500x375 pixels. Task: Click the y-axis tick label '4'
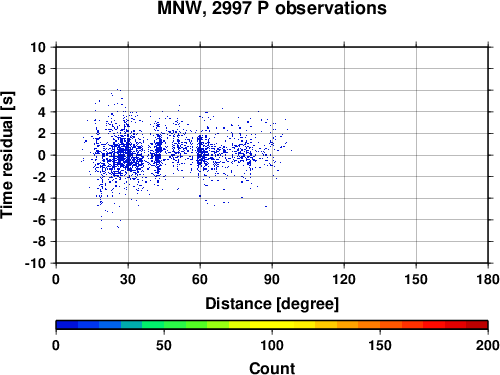point(42,112)
